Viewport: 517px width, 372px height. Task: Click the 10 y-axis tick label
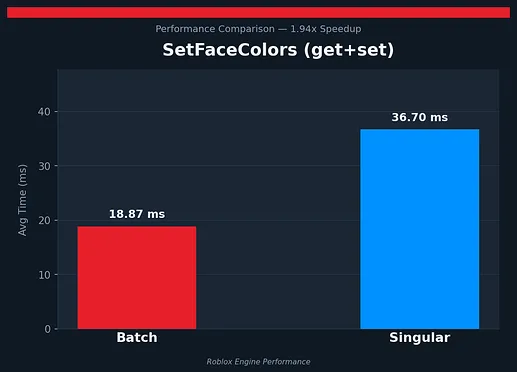tap(44, 275)
